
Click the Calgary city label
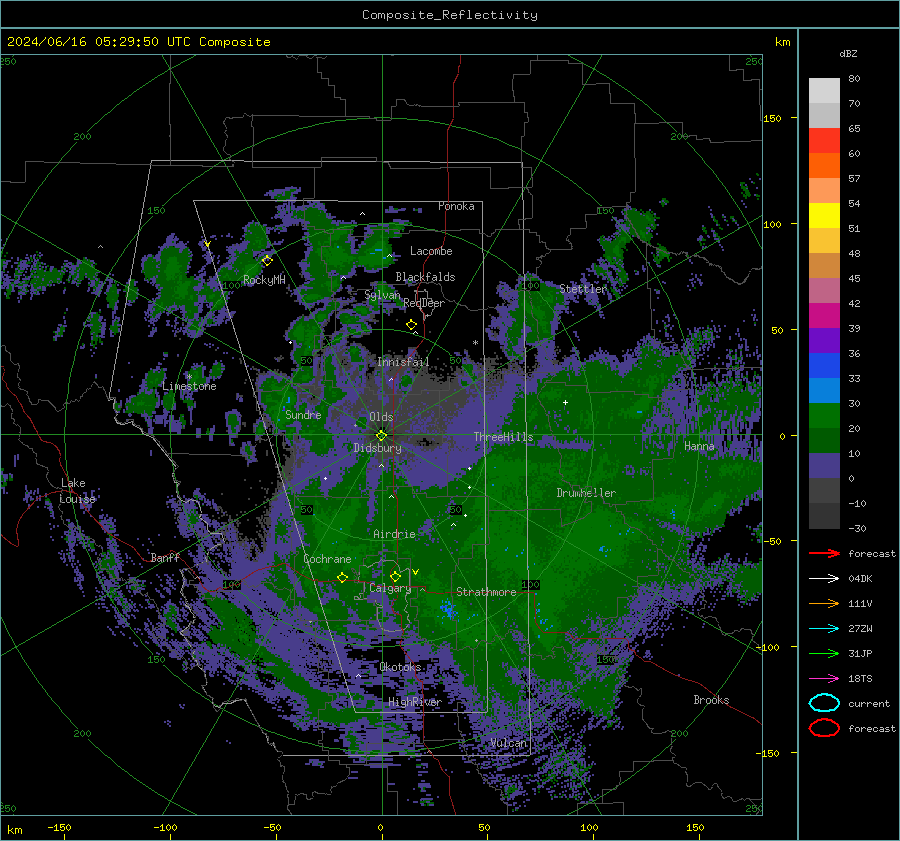[390, 588]
